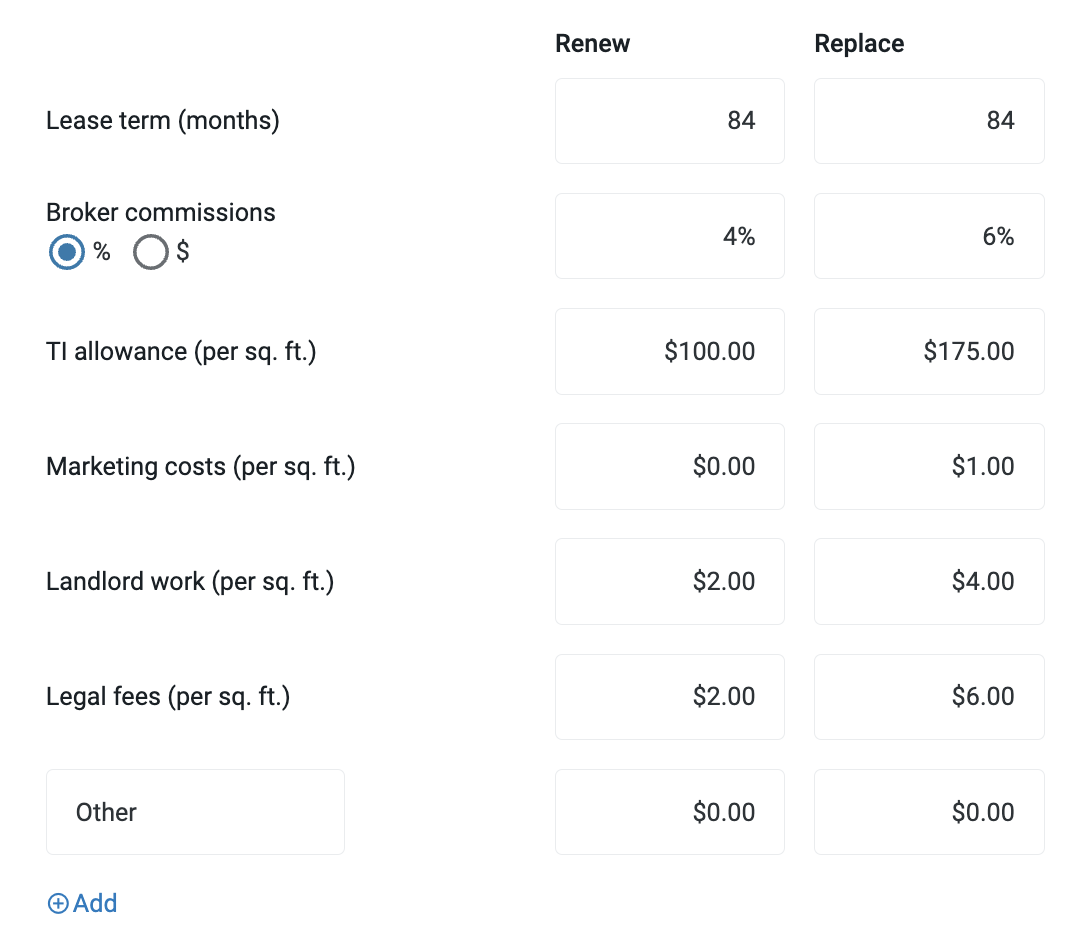Click the Renew lease term field

click(669, 121)
